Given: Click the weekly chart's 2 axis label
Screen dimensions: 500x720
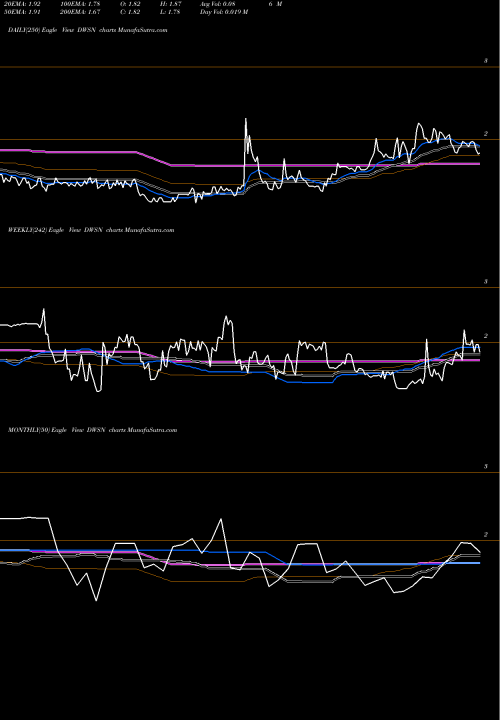Looking at the screenshot, I should (x=486, y=336).
